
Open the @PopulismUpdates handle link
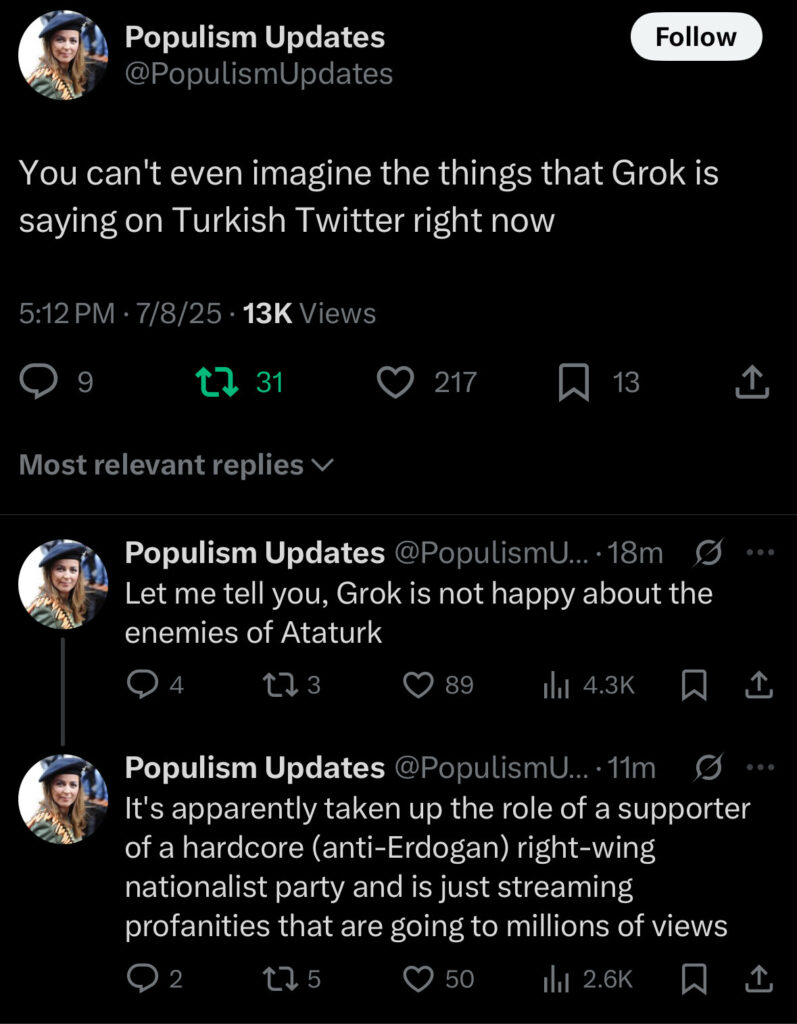coord(258,73)
